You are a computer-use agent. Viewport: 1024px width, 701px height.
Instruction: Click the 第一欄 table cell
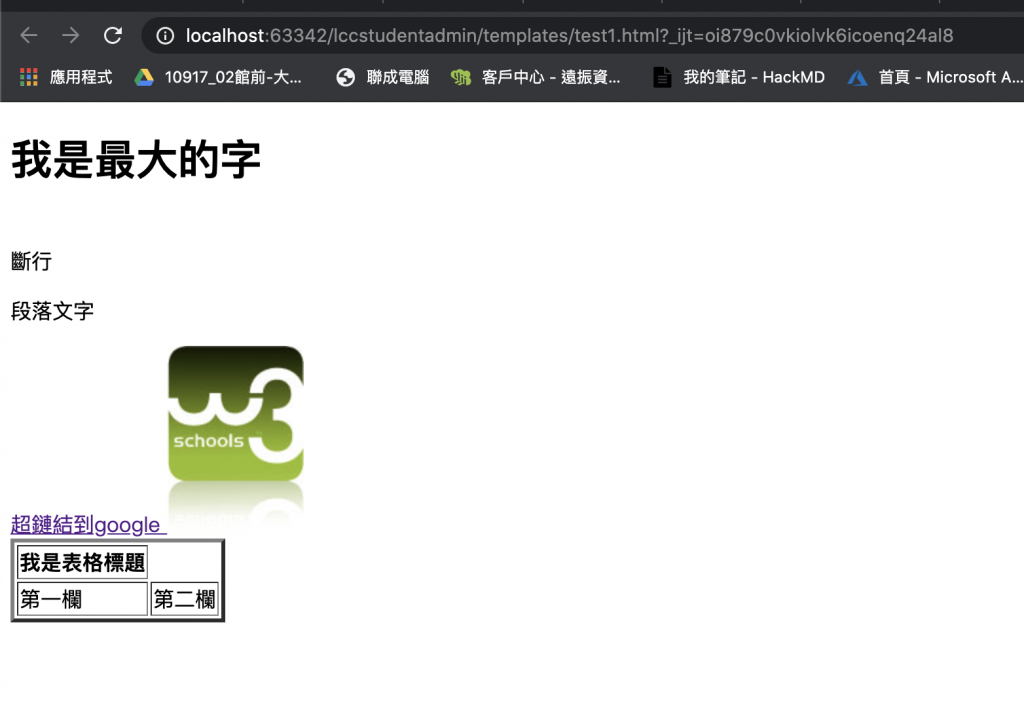(x=82, y=599)
